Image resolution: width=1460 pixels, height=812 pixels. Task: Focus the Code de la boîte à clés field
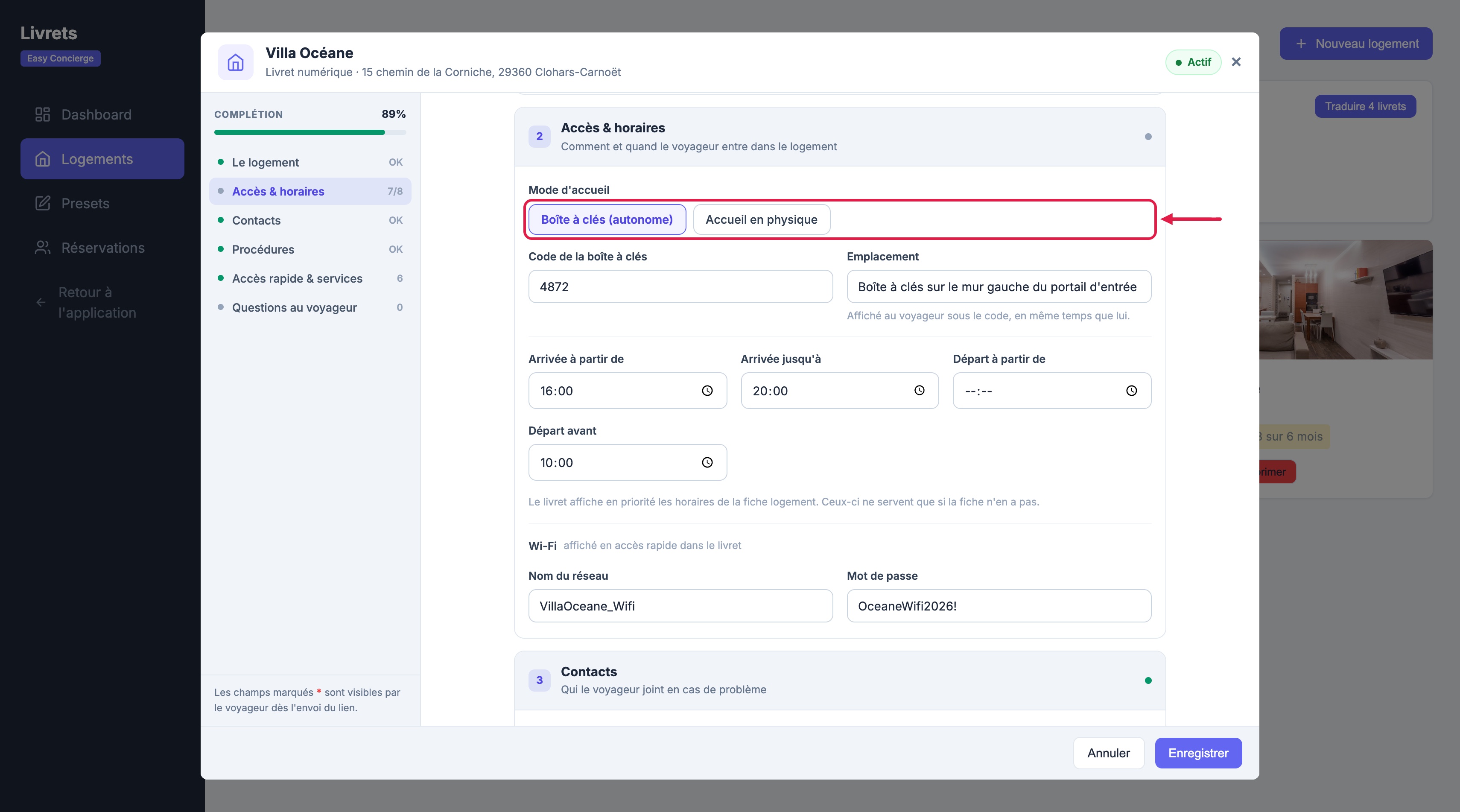[x=680, y=287]
